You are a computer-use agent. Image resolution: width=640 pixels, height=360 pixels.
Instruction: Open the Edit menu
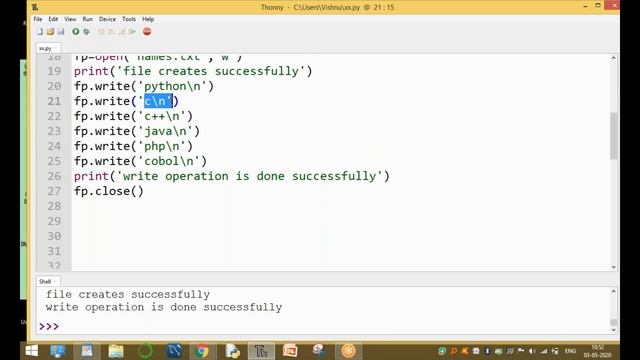53,19
